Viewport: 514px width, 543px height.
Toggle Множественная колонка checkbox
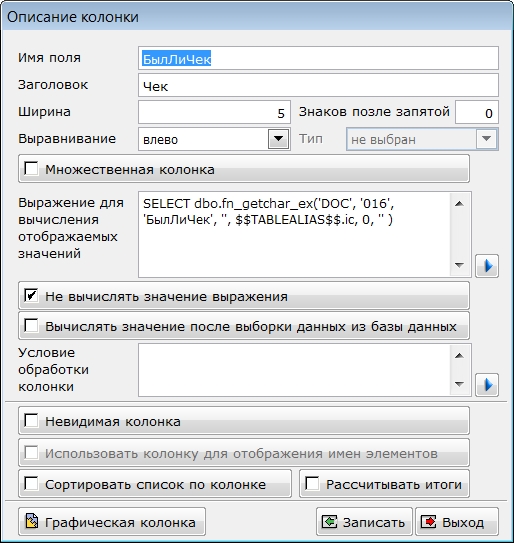click(32, 169)
